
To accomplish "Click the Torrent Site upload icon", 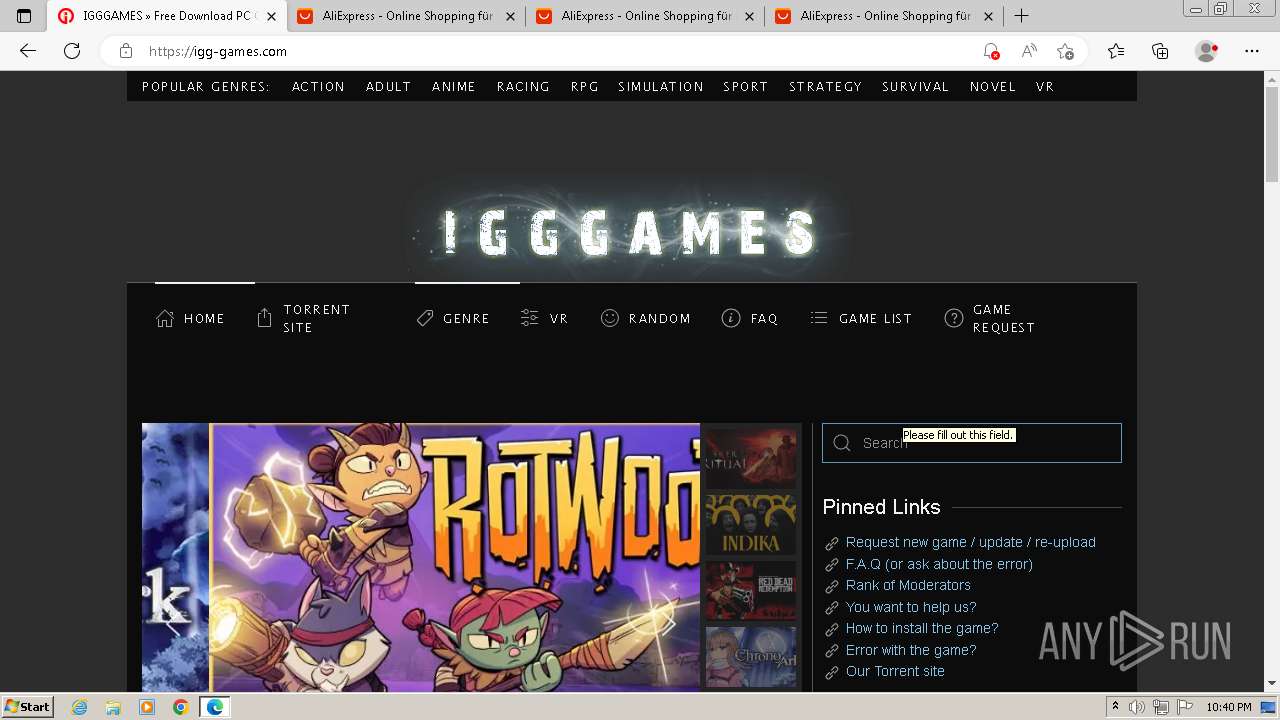I will click(264, 318).
